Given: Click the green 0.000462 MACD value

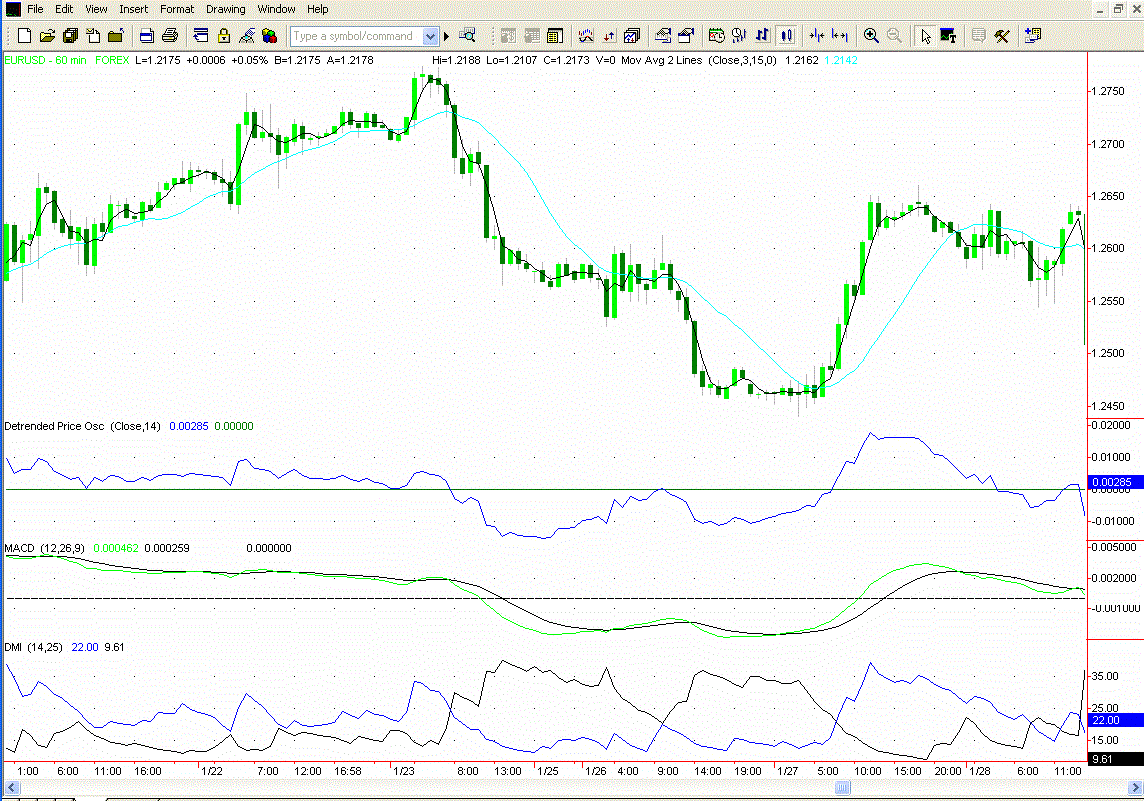Looking at the screenshot, I should click(x=116, y=548).
